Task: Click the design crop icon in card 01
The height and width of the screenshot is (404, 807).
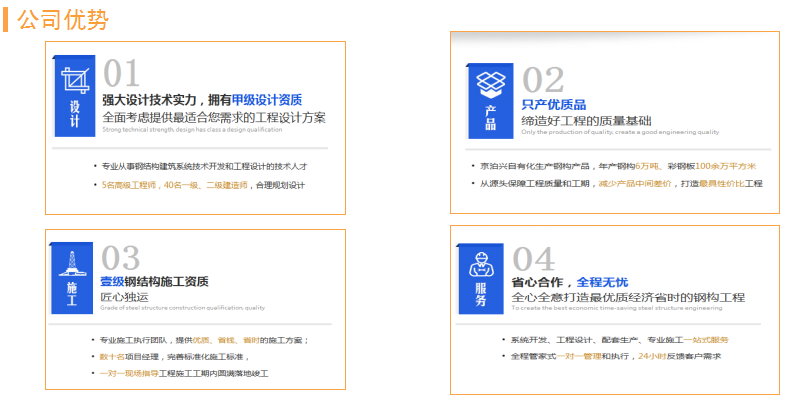Action: point(75,80)
